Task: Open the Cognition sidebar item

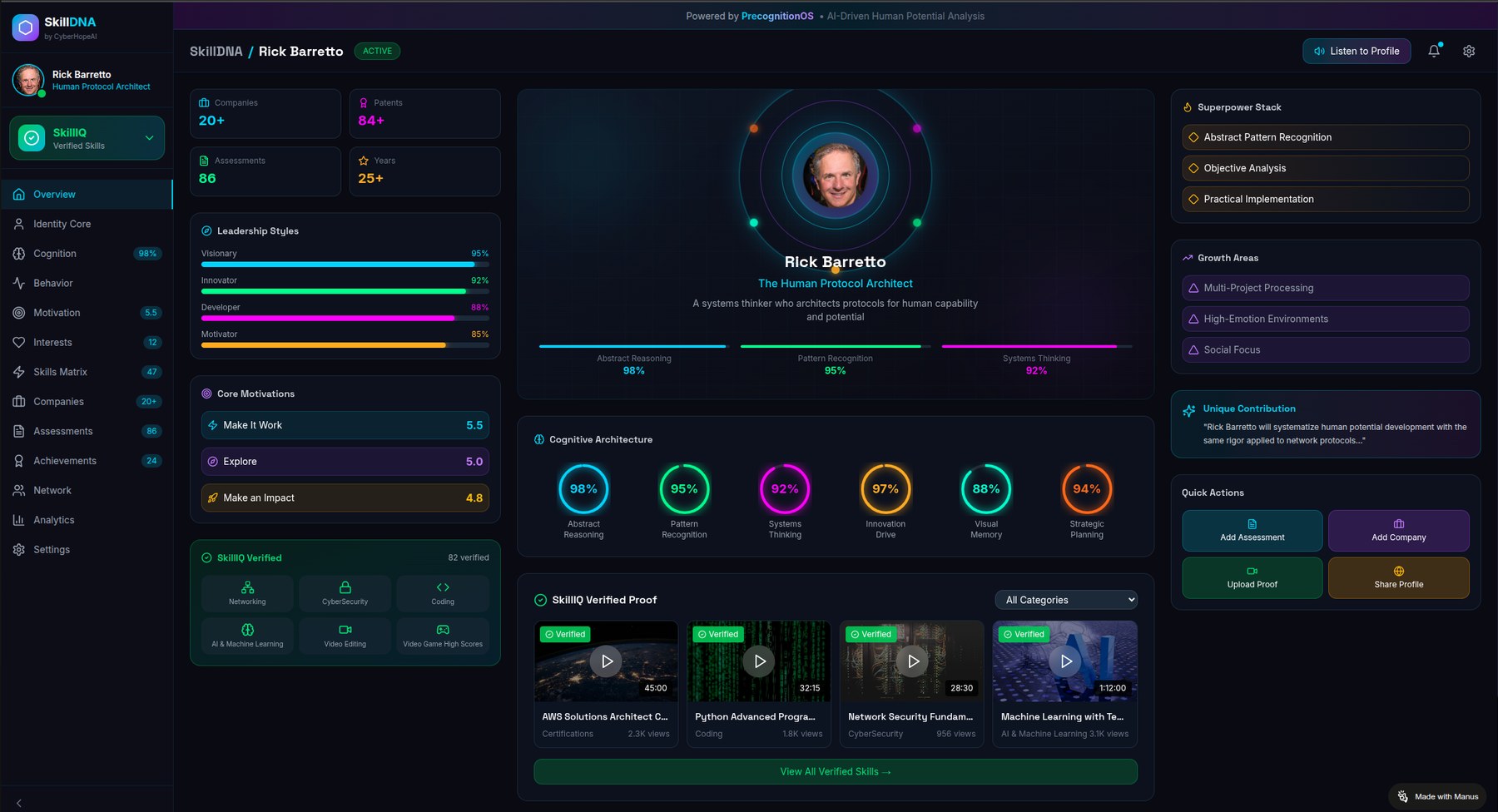Action: (x=55, y=254)
